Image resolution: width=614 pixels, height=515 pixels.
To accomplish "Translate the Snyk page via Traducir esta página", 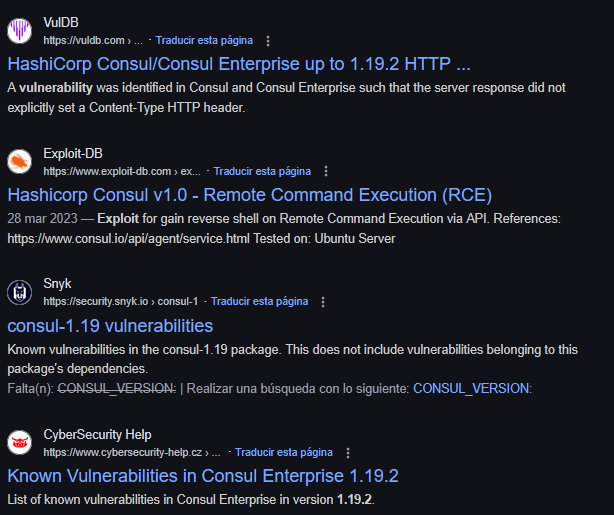I will [259, 301].
